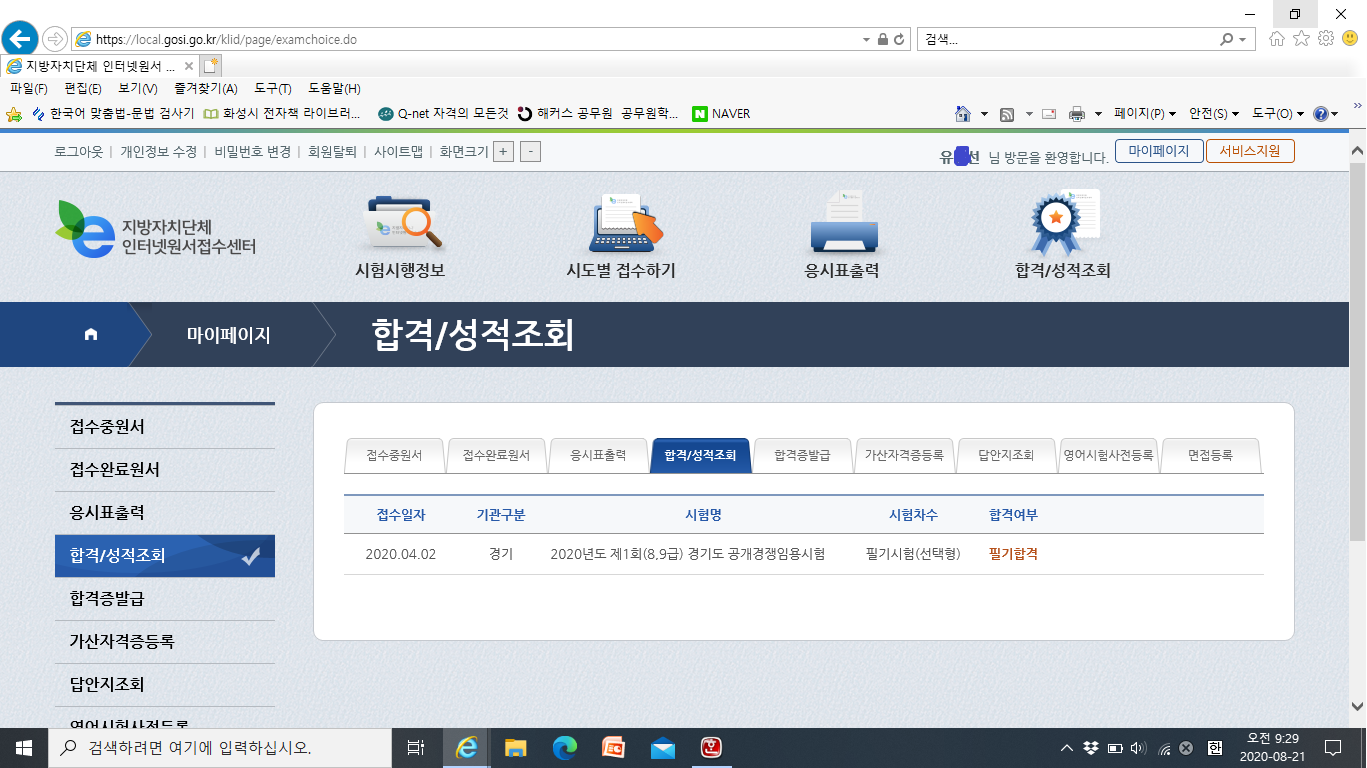Click the IE back arrow button
This screenshot has width=1367, height=768.
point(19,39)
